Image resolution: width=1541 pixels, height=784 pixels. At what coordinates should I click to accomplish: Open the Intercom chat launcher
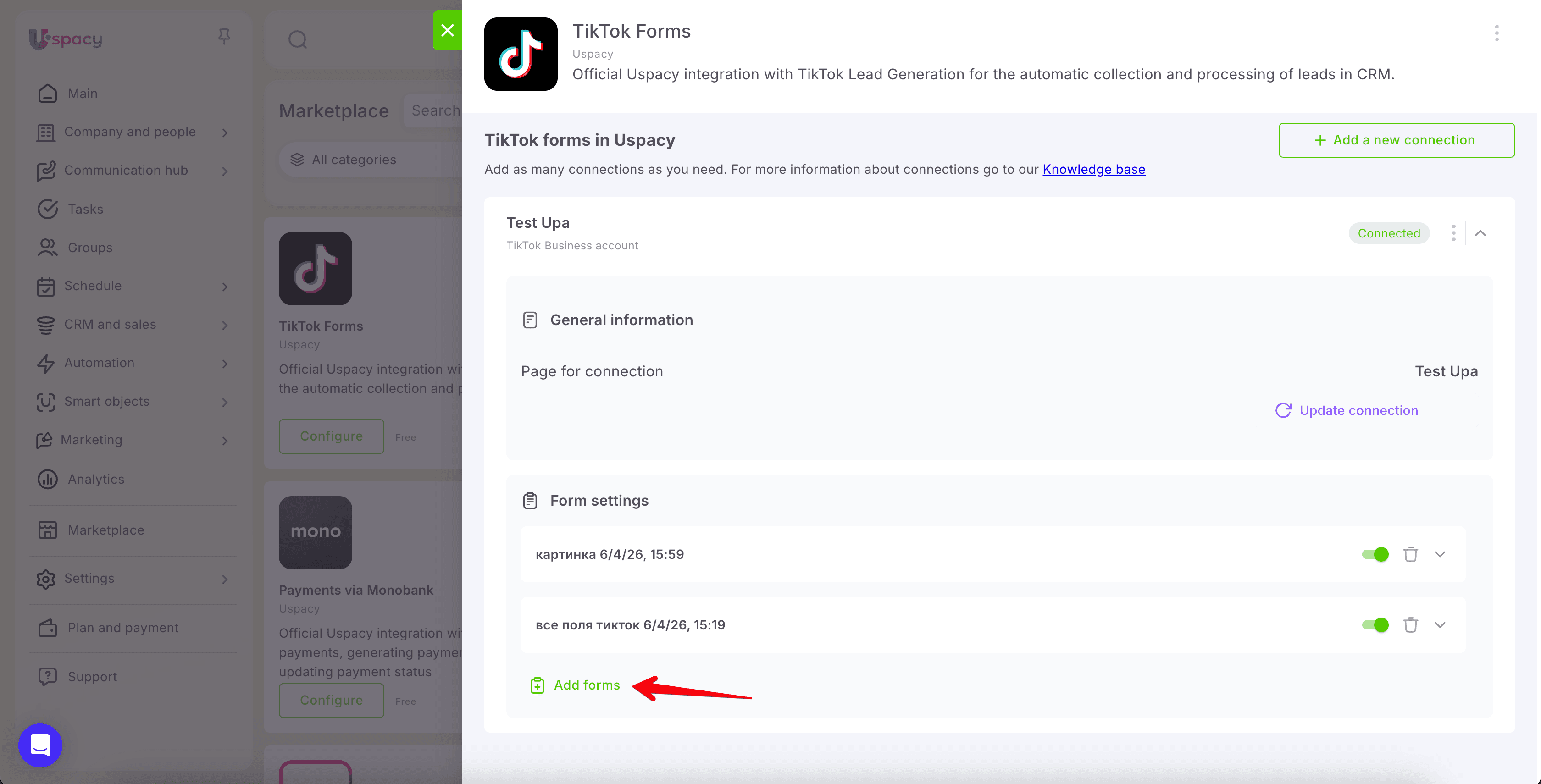(x=40, y=745)
